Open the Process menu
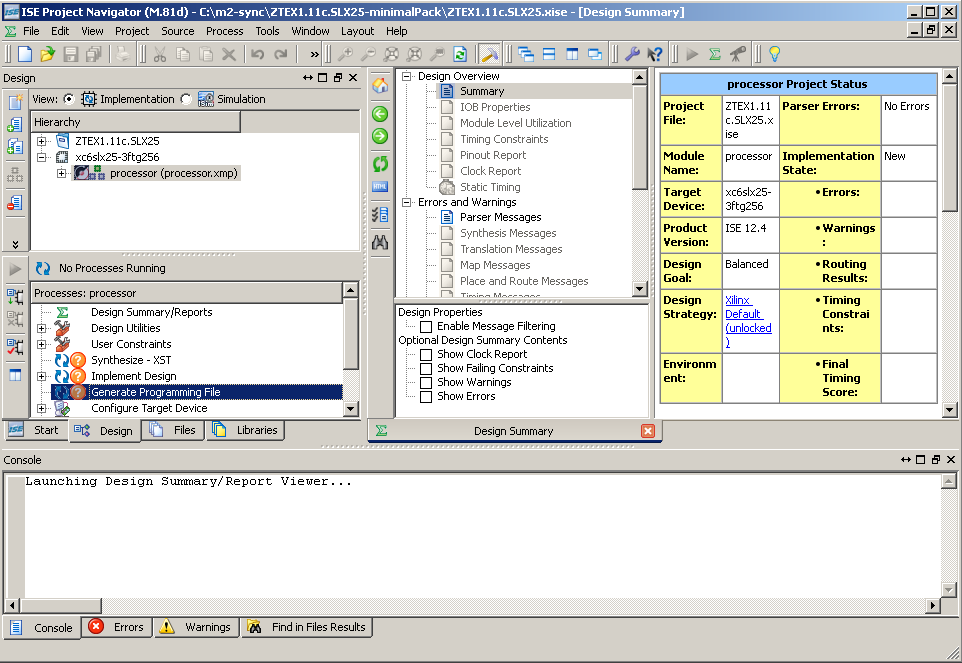The height and width of the screenshot is (663, 962). (x=224, y=31)
